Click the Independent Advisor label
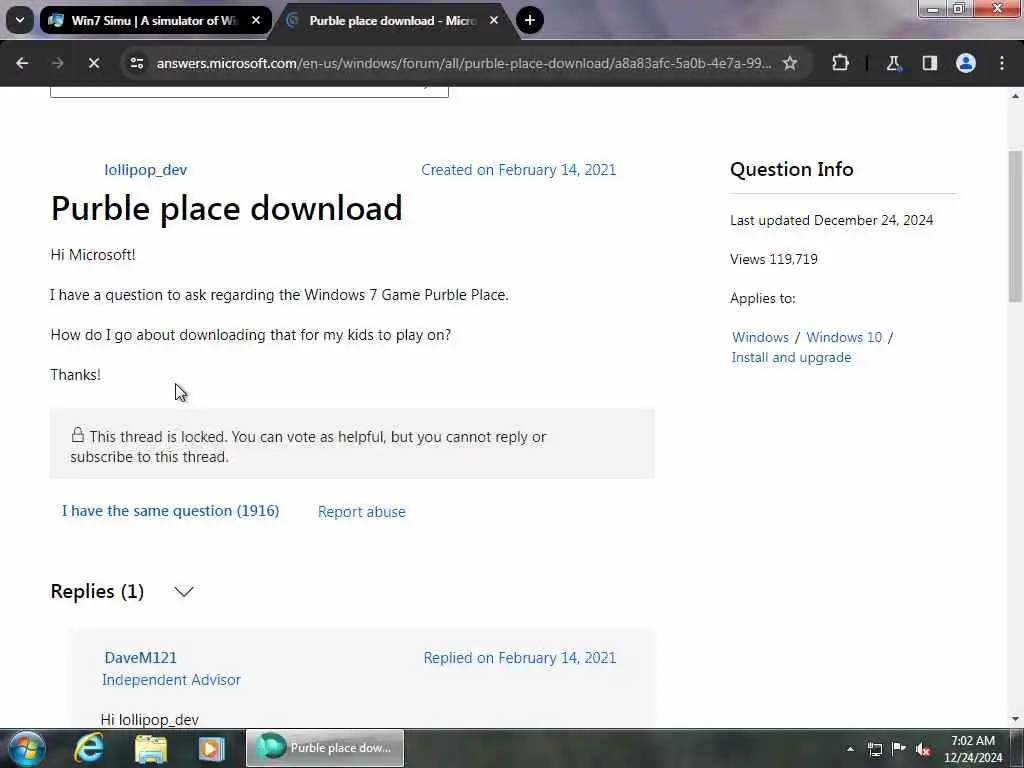The height and width of the screenshot is (768, 1024). point(171,680)
